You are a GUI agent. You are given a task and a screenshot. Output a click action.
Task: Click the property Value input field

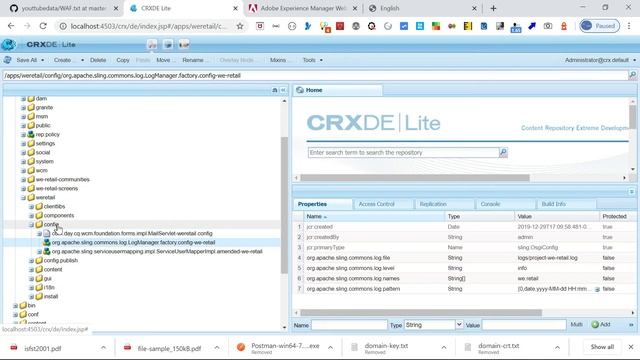pyautogui.click(x=524, y=324)
